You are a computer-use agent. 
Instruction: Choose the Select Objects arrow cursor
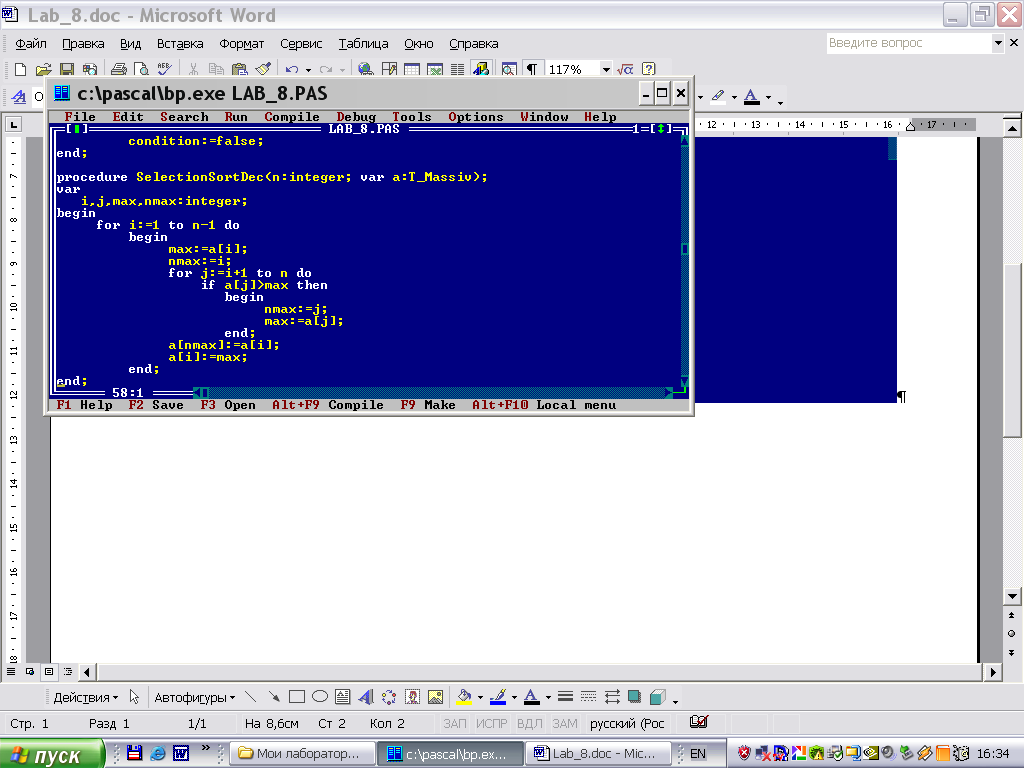pos(134,697)
